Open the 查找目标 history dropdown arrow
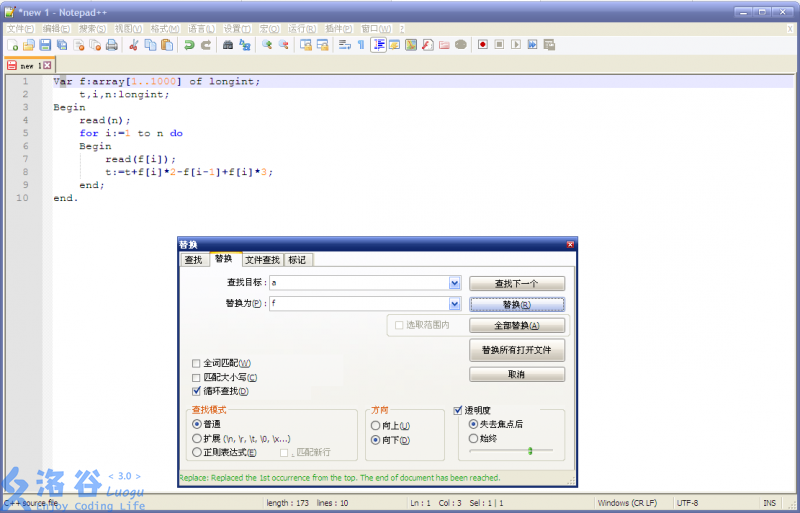 tap(455, 283)
